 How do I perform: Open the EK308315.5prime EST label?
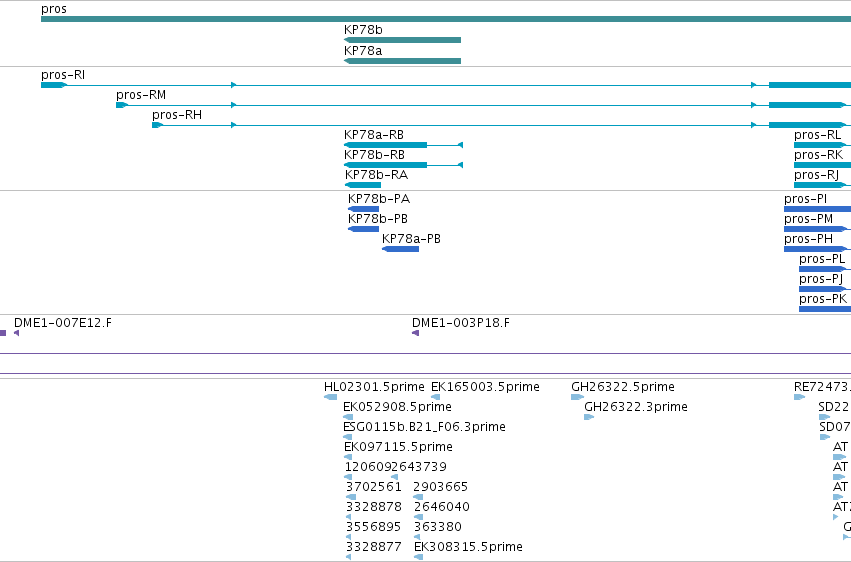468,547
